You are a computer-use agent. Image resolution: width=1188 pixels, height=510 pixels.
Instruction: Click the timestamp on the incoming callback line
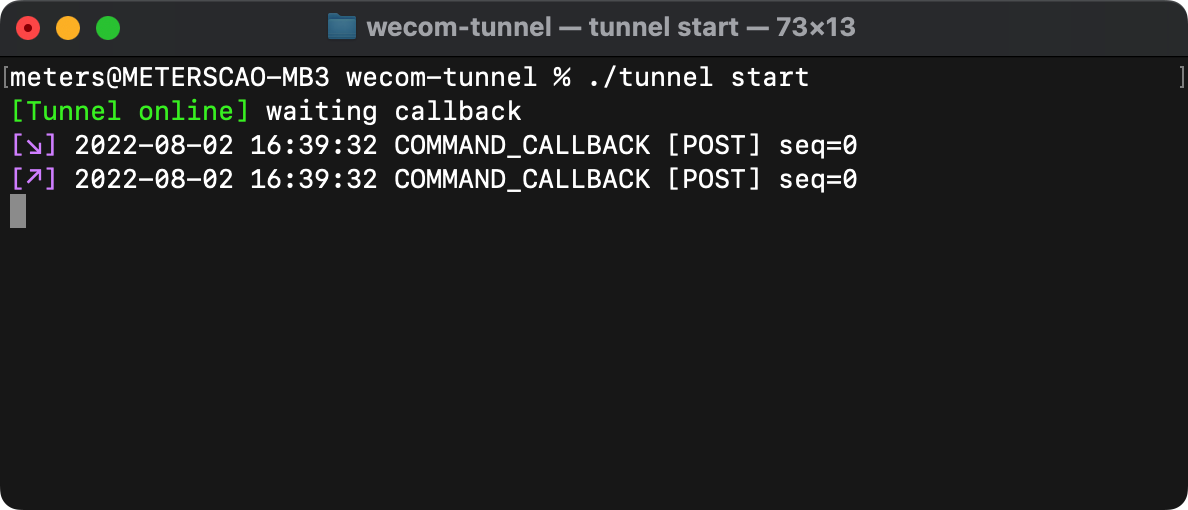tap(226, 145)
